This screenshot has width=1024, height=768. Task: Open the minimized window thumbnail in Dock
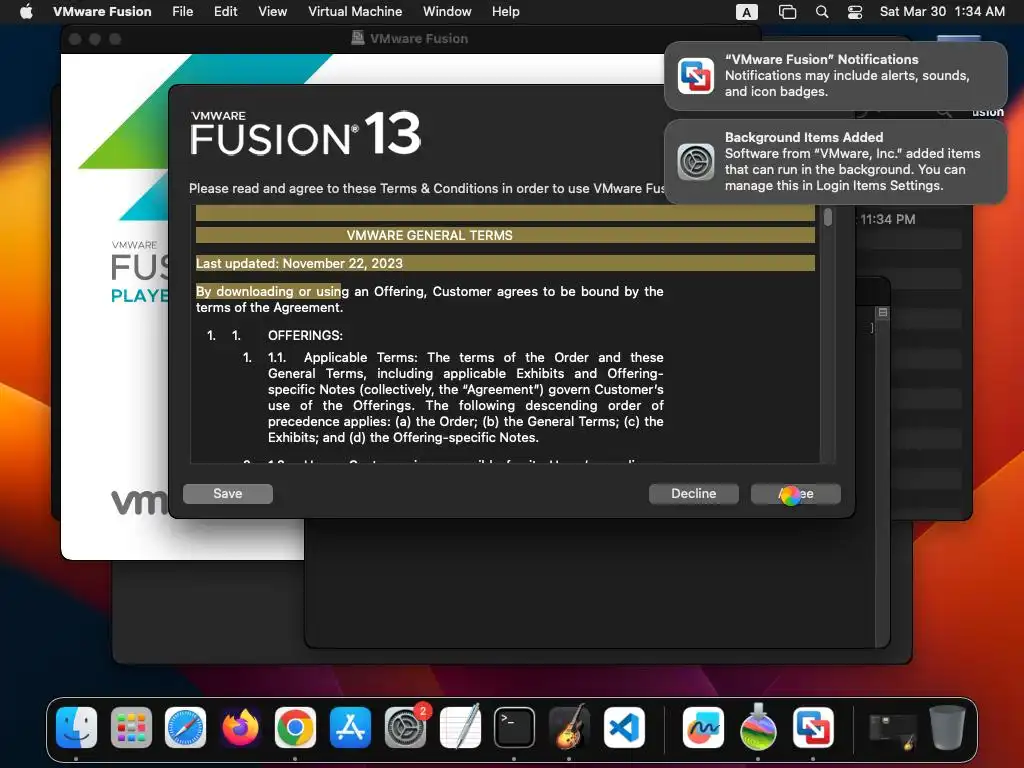coord(892,730)
